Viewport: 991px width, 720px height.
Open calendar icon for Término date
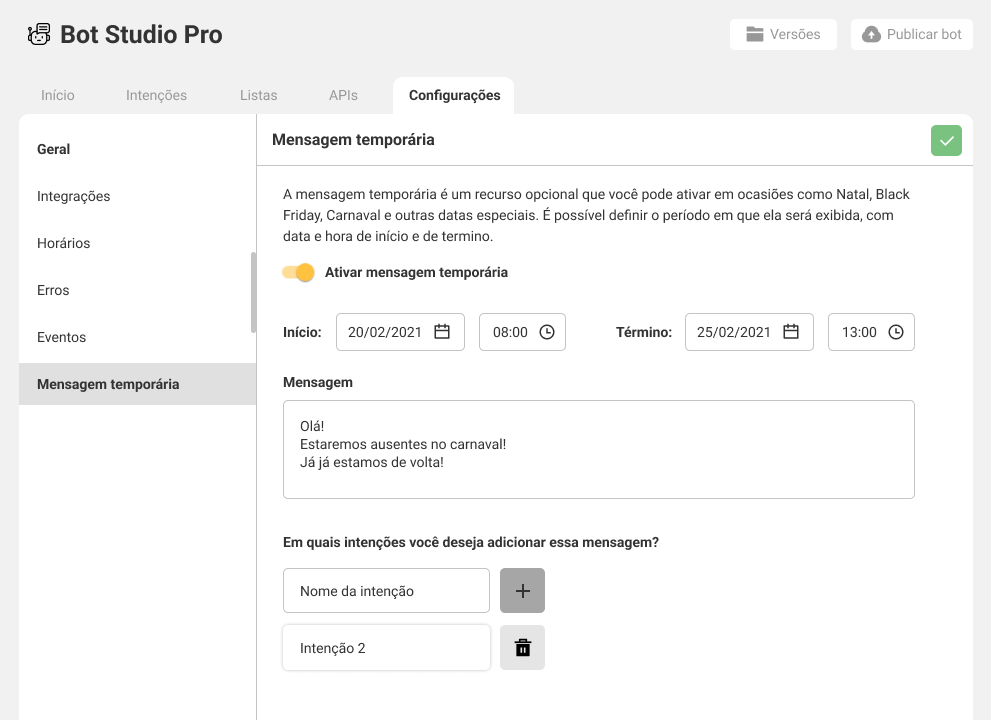791,332
